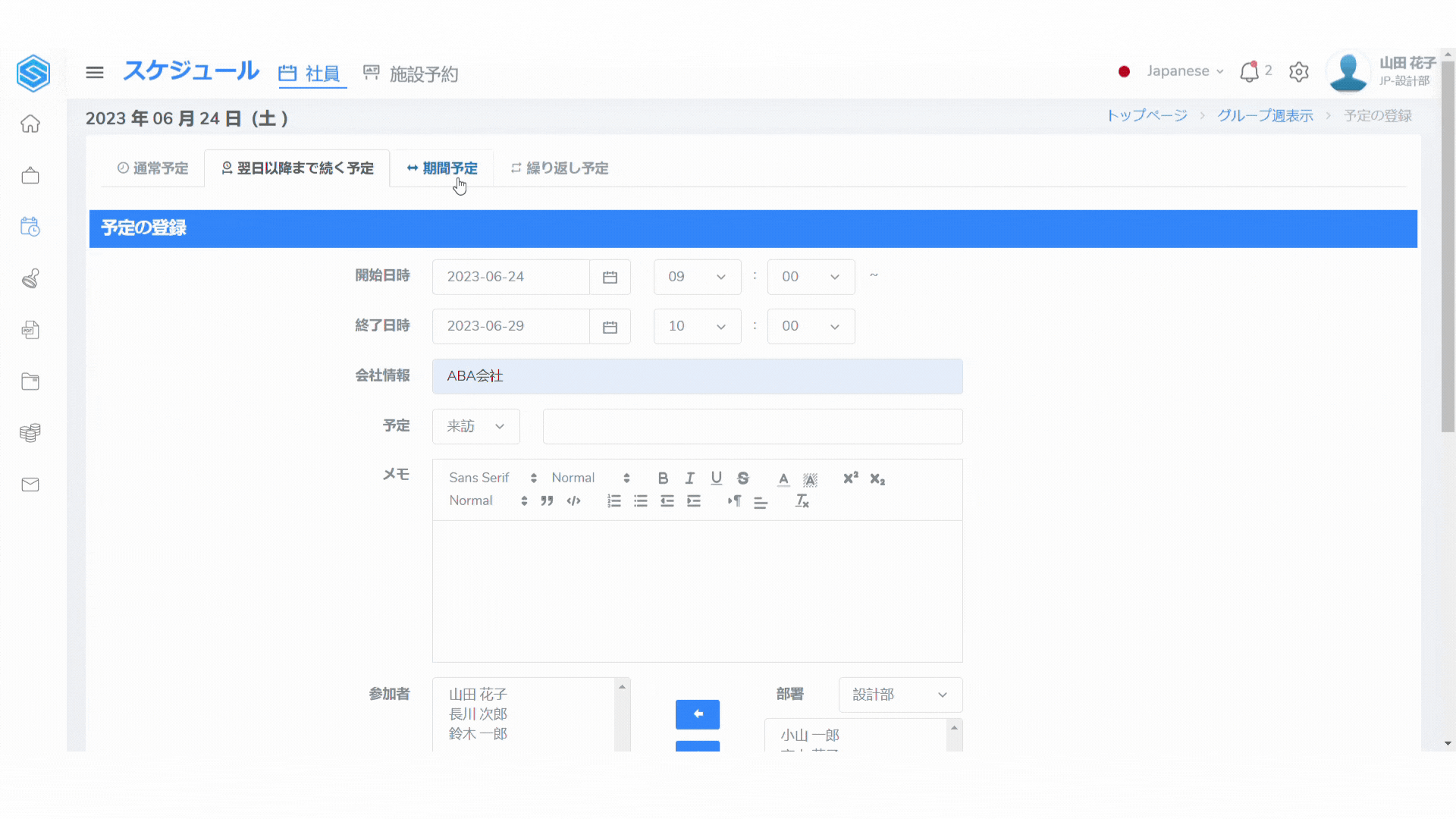Open the グループ週表示 breadcrumb link
Image resolution: width=1456 pixels, height=819 pixels.
tap(1265, 116)
